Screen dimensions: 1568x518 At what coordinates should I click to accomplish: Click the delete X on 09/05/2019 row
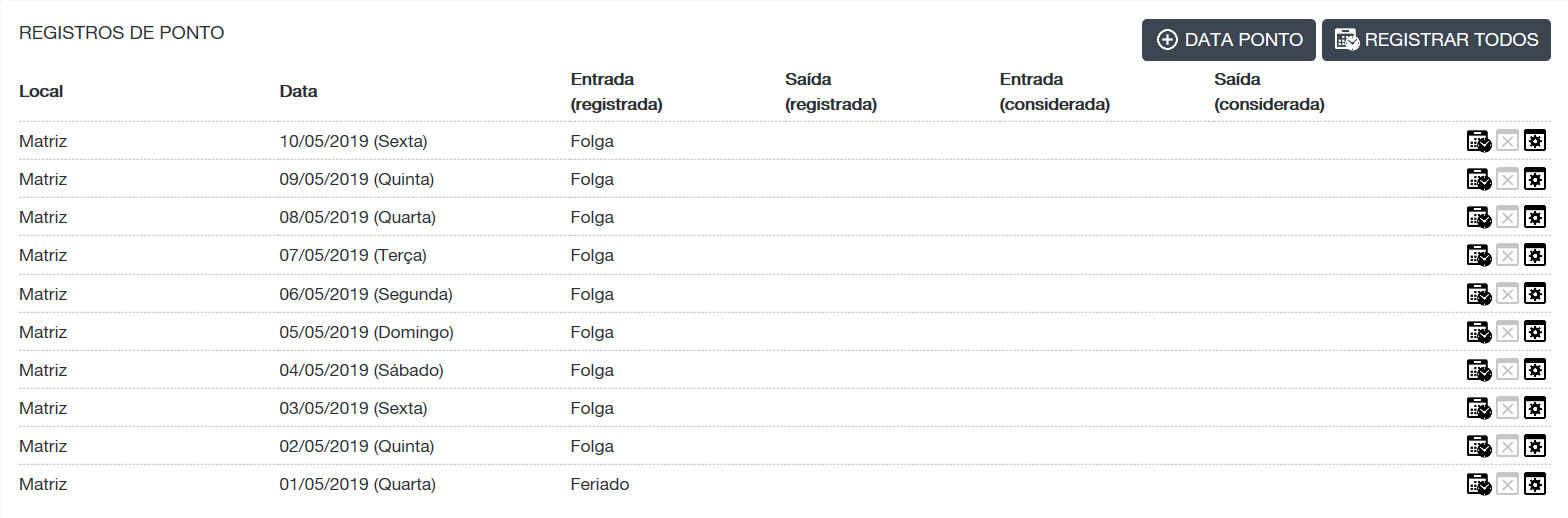[1507, 180]
